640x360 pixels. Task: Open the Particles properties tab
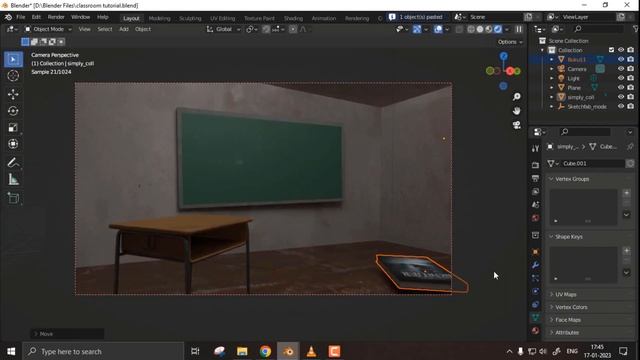click(536, 278)
